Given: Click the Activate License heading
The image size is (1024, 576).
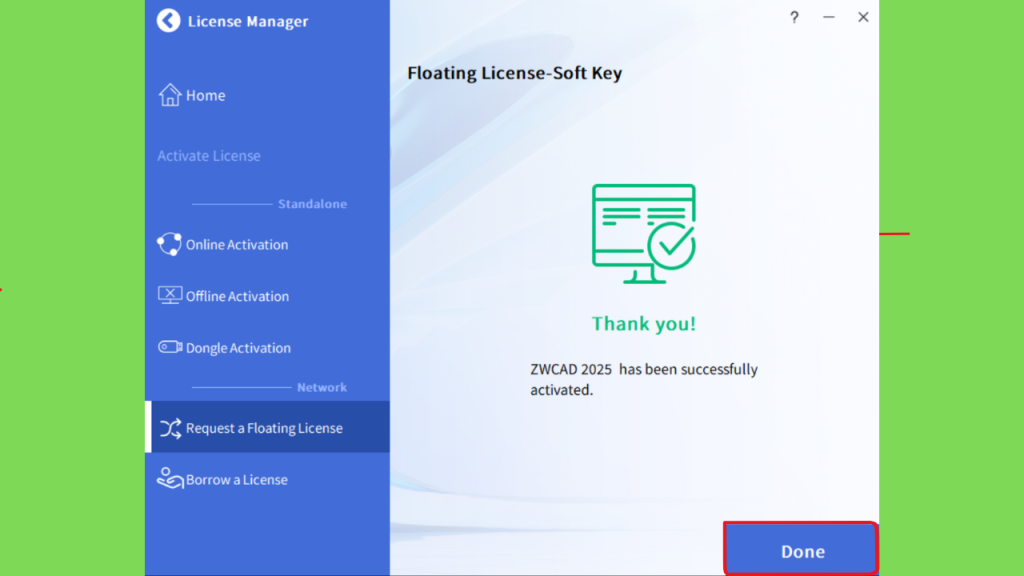Looking at the screenshot, I should [209, 155].
